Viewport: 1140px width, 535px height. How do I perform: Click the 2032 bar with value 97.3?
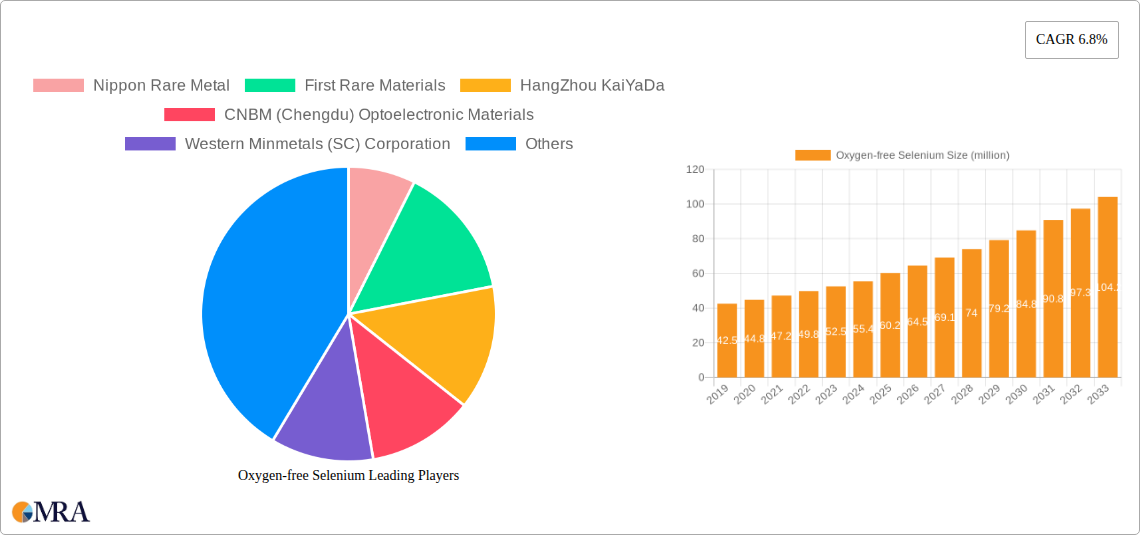(x=1080, y=293)
